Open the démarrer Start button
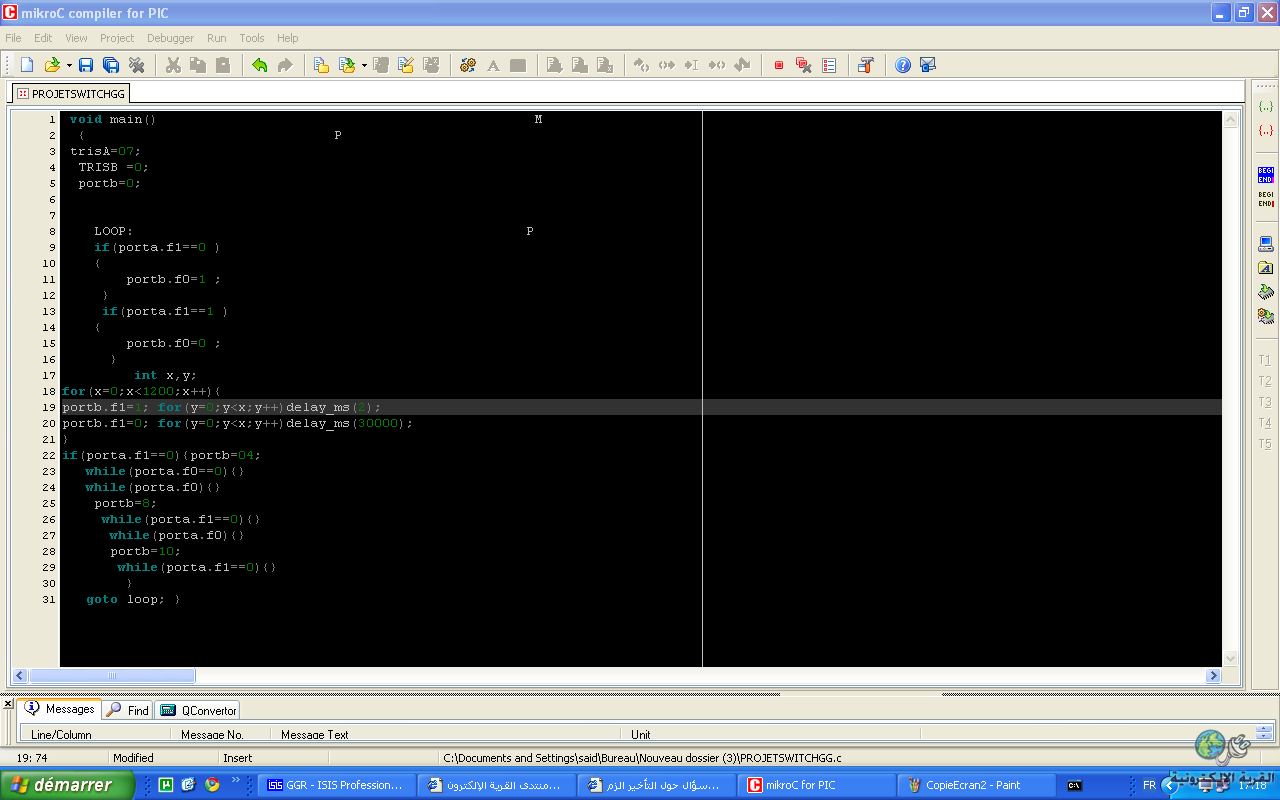Screen dimensions: 1280x800 point(66,785)
